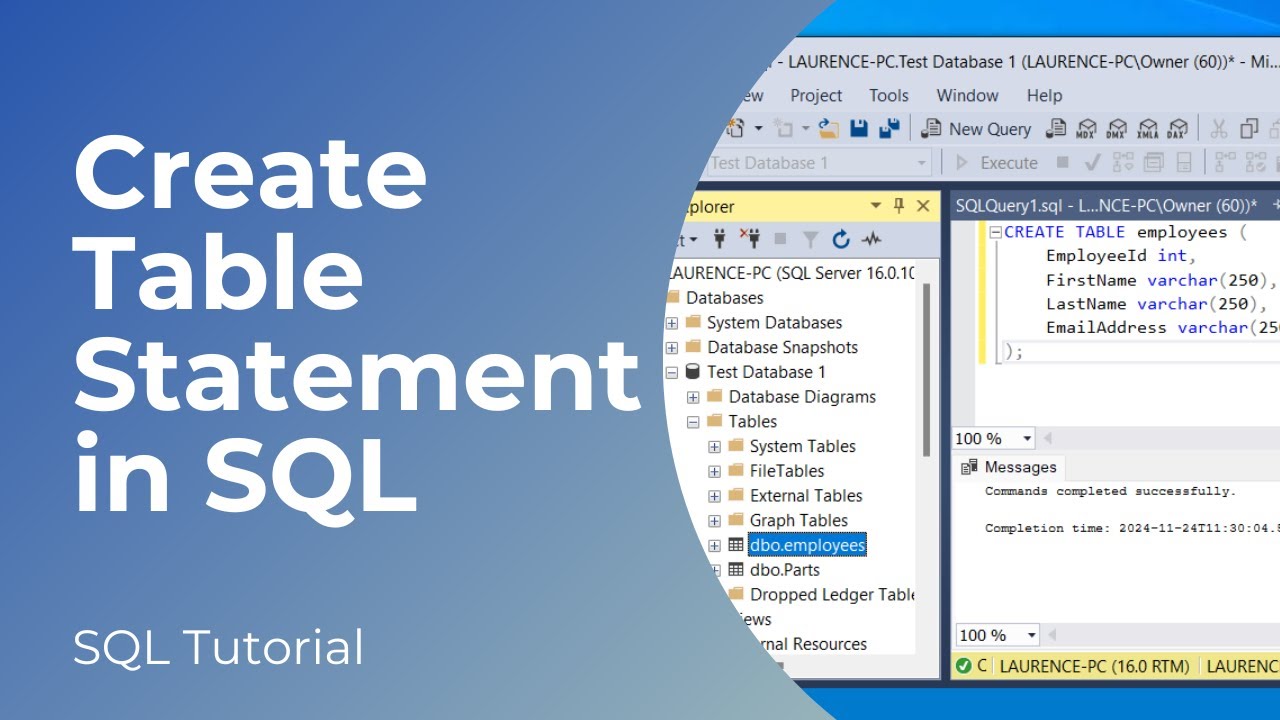Click the Query Options icon

[1153, 162]
